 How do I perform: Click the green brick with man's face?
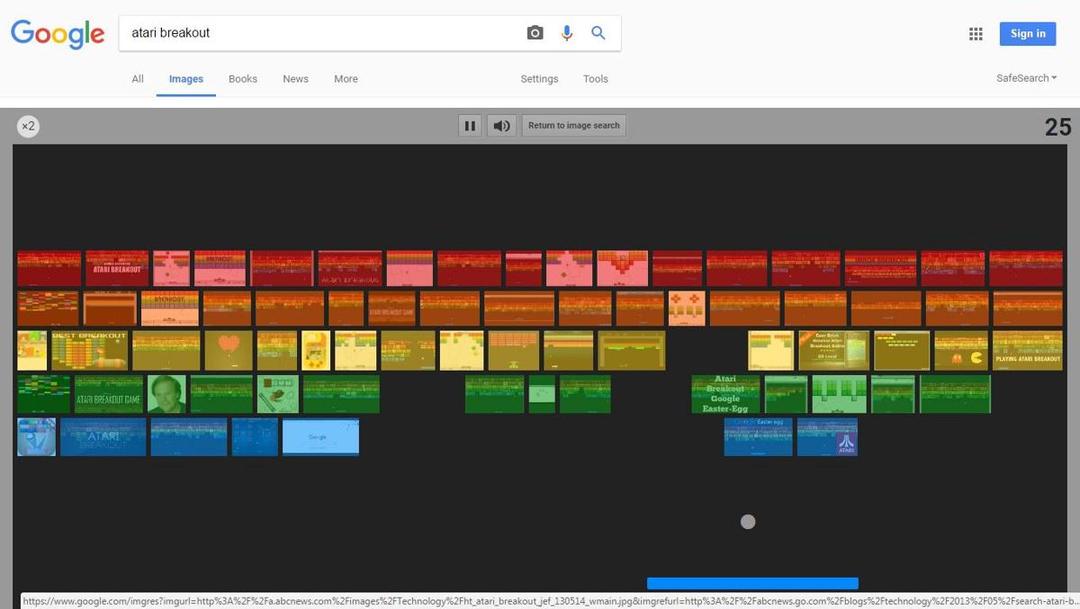point(167,394)
